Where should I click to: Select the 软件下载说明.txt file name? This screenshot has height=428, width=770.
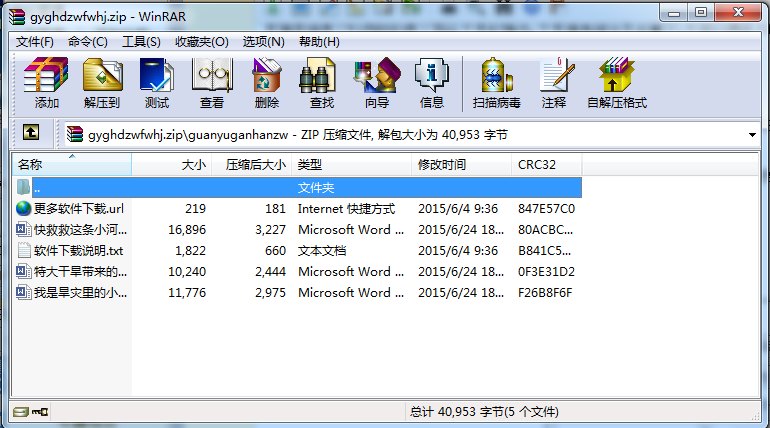(x=78, y=250)
